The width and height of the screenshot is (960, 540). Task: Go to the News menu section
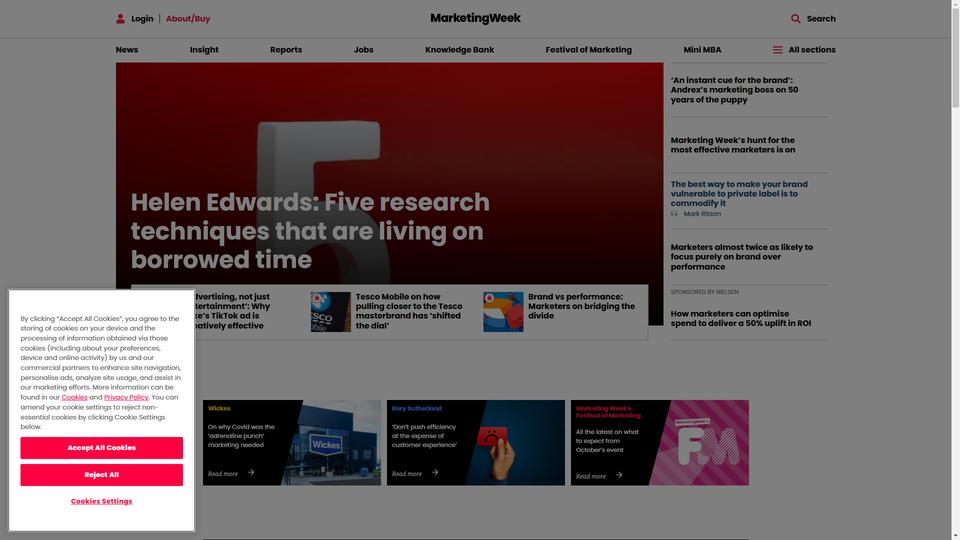(127, 50)
